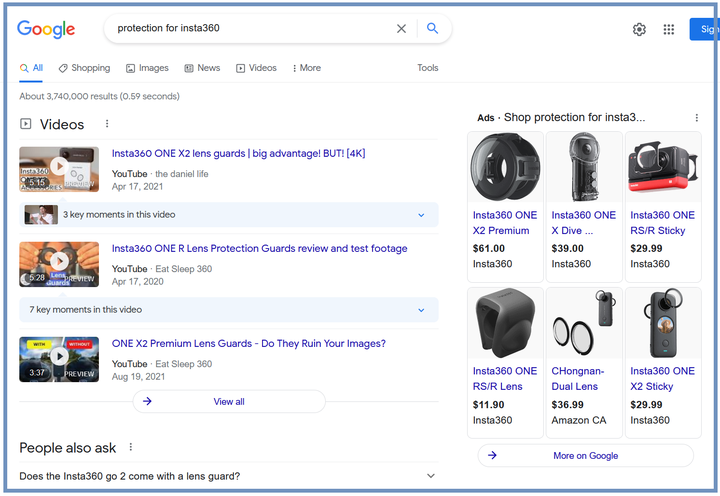
Task: Click the View all videos button
Action: (x=229, y=401)
